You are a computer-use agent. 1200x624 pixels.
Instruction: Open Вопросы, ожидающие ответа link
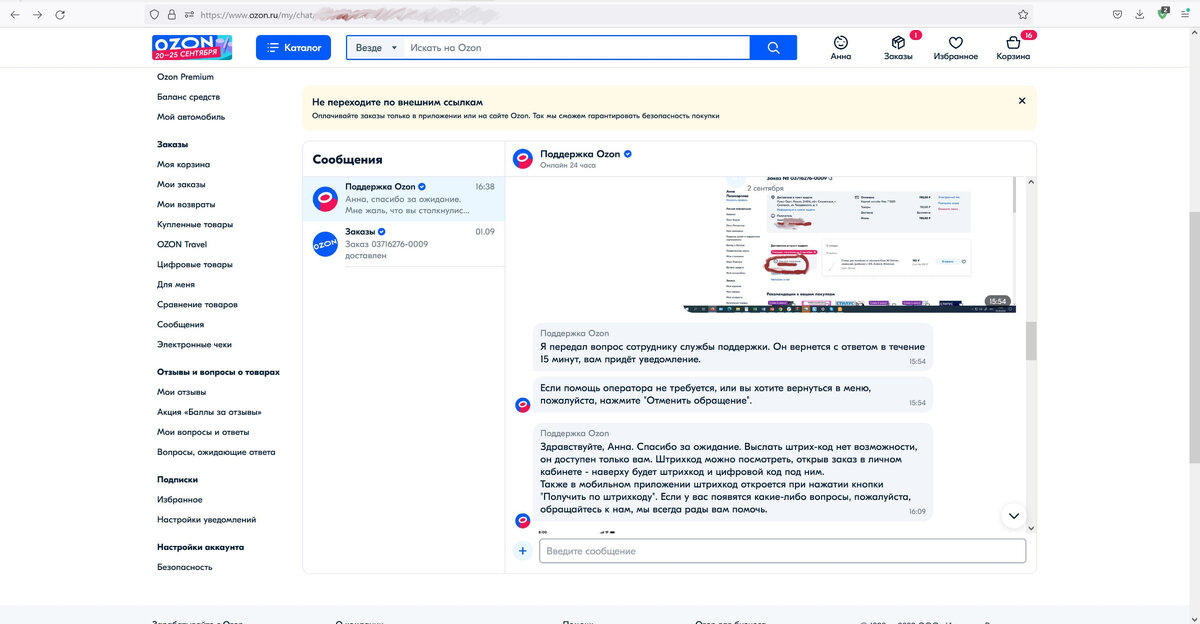[x=216, y=452]
